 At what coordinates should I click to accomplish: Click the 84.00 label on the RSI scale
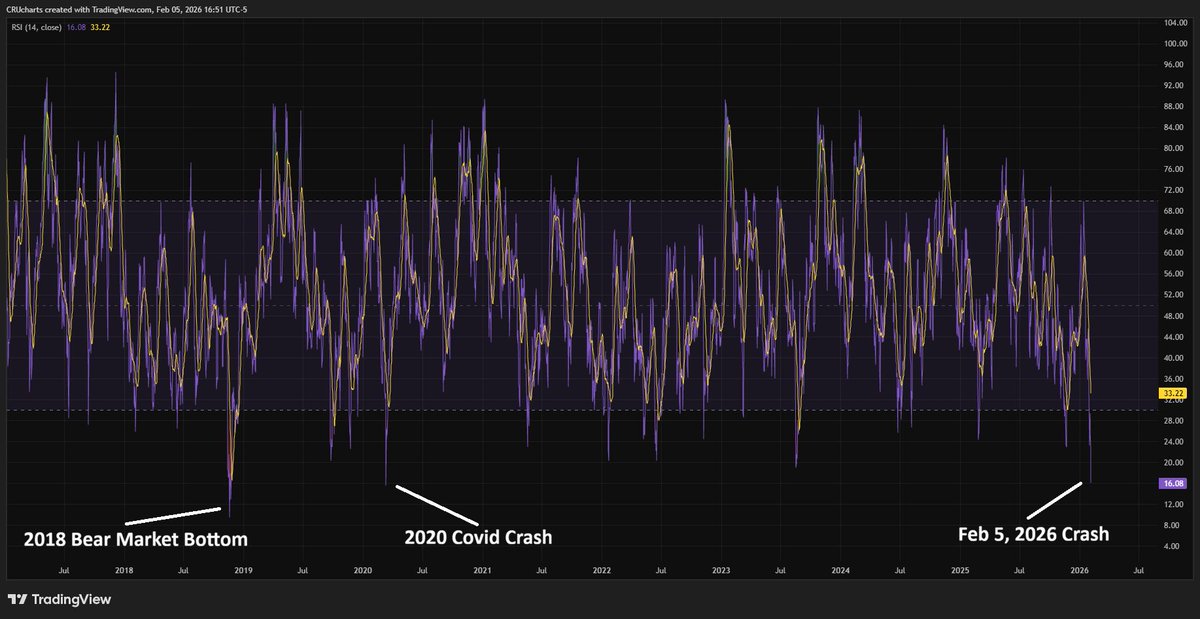pos(1175,128)
